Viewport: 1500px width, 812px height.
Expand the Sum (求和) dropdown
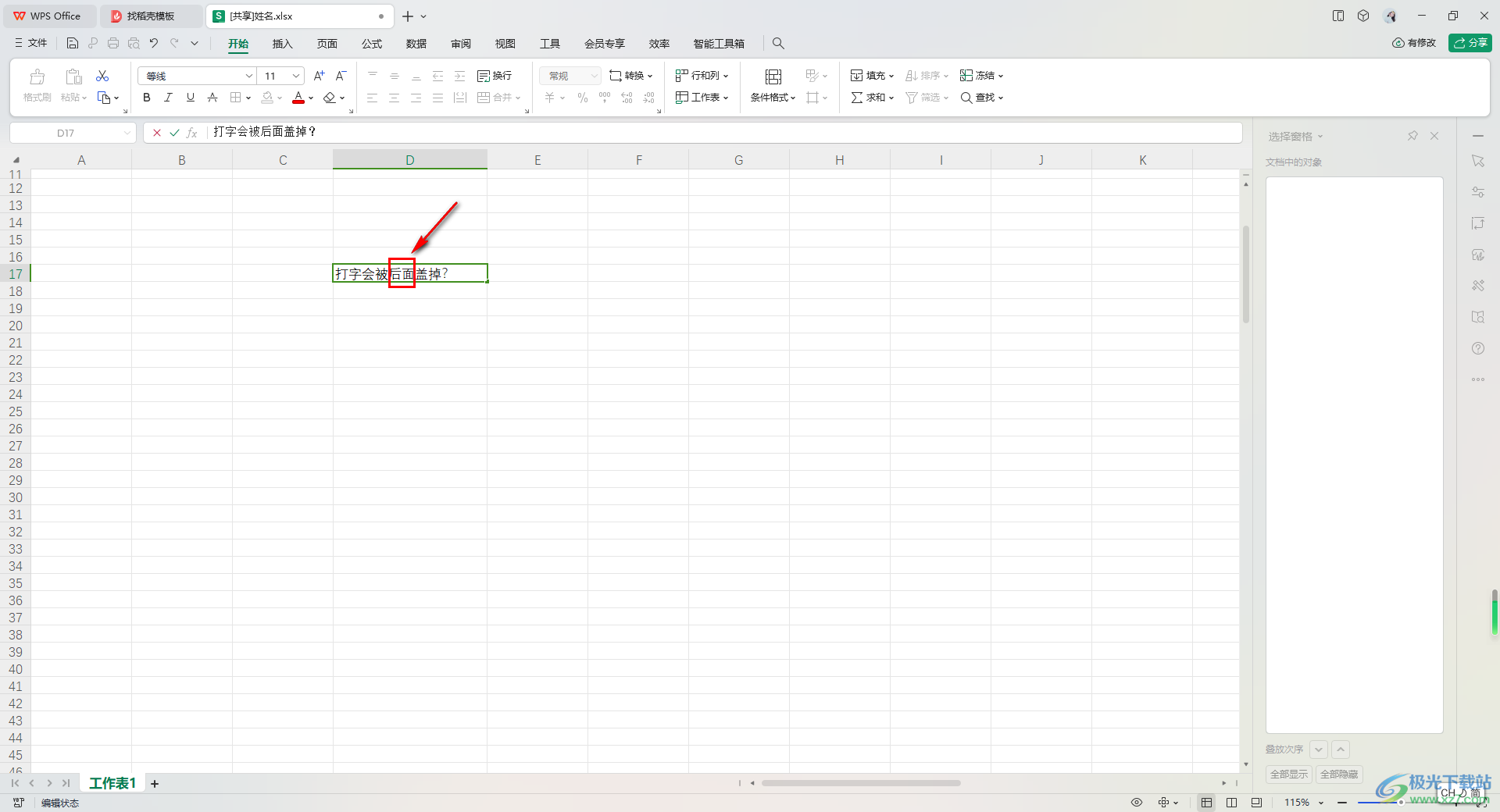(891, 98)
